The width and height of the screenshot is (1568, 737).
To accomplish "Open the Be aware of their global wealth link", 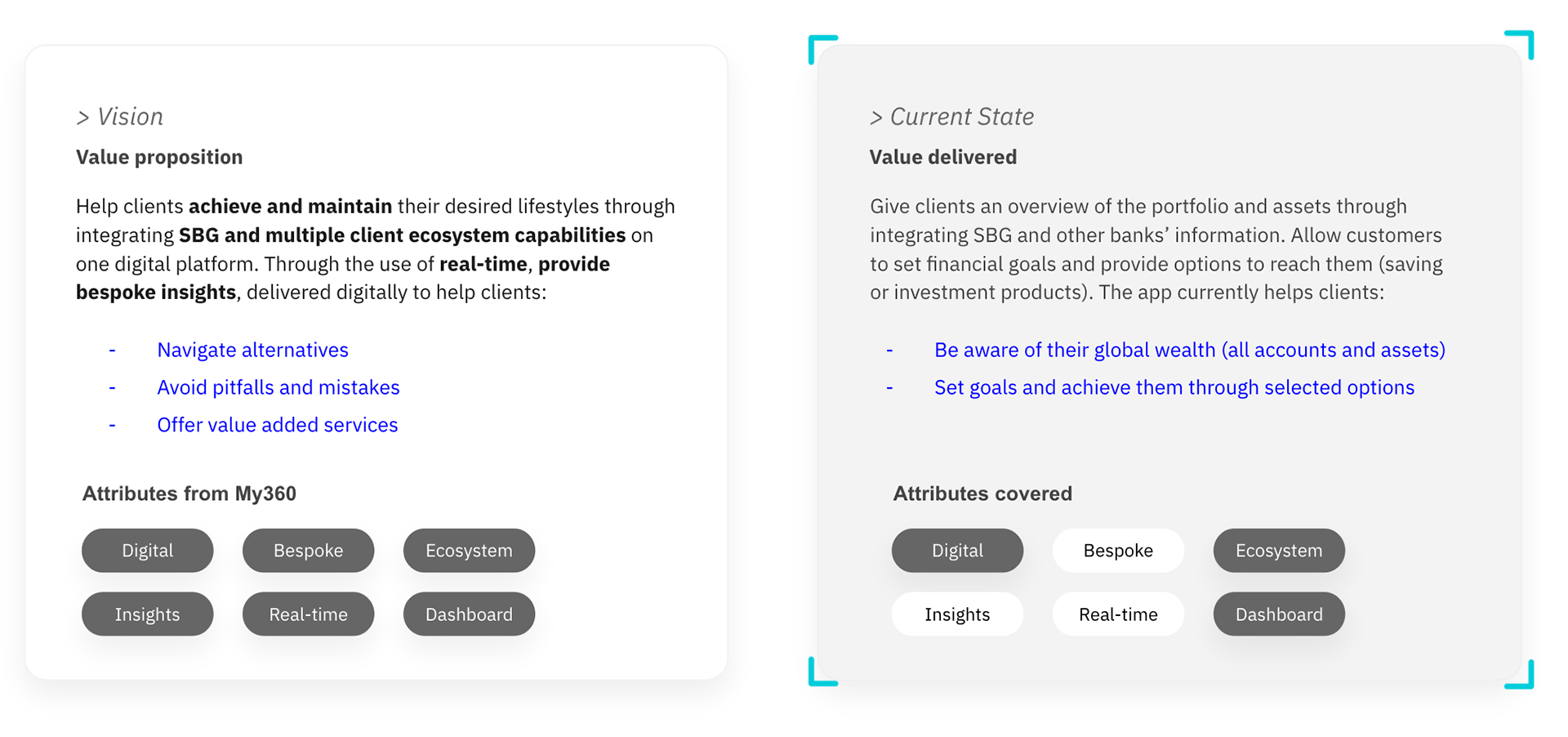I will click(x=1190, y=350).
